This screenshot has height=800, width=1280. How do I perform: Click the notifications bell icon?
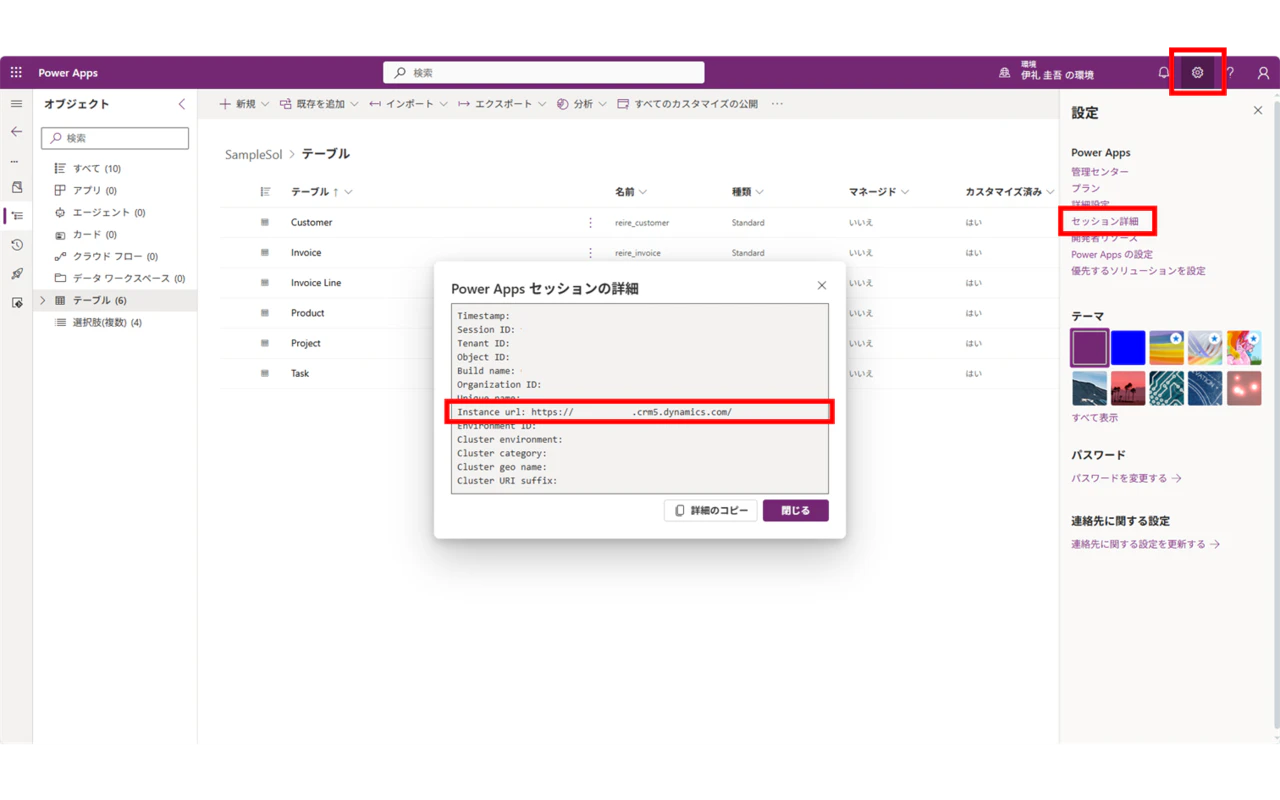1164,73
